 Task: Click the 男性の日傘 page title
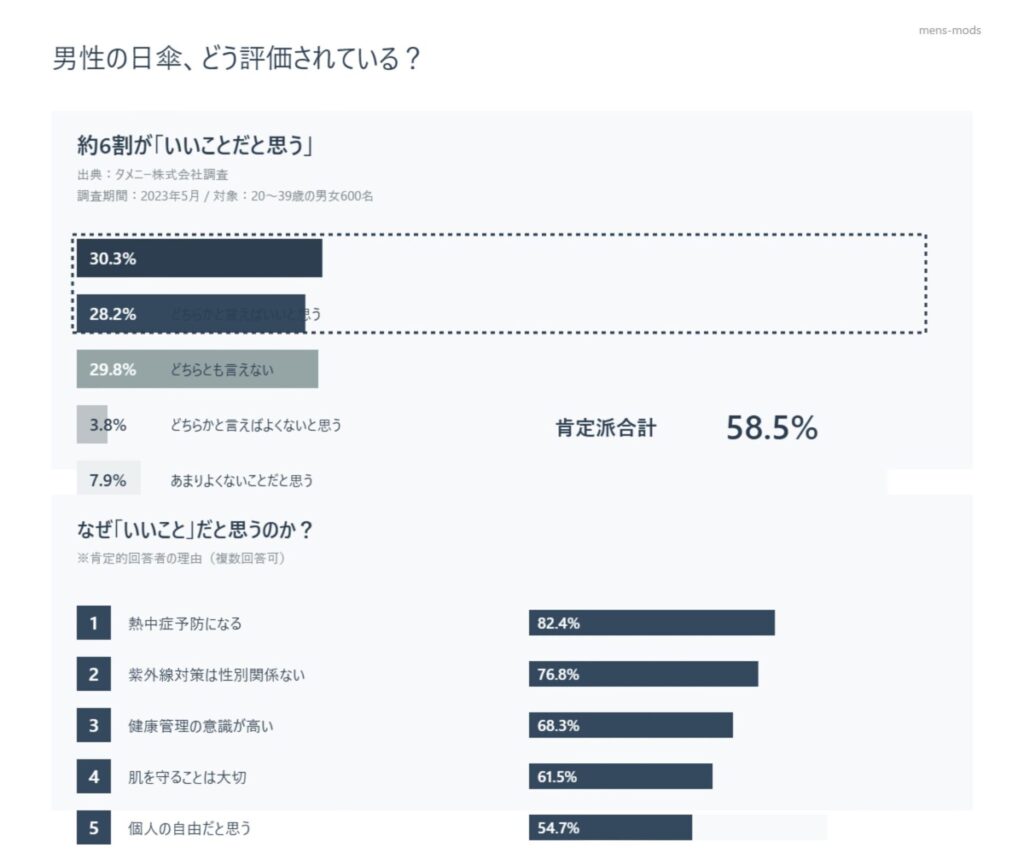(x=236, y=59)
